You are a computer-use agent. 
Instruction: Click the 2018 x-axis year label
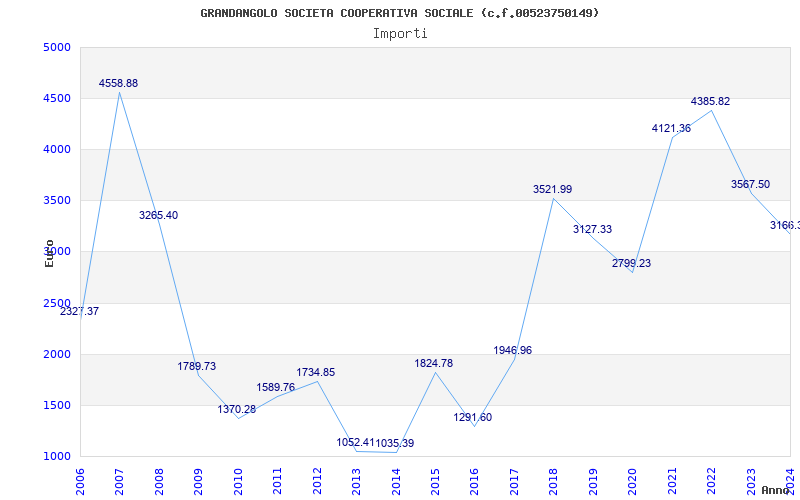[x=554, y=481]
